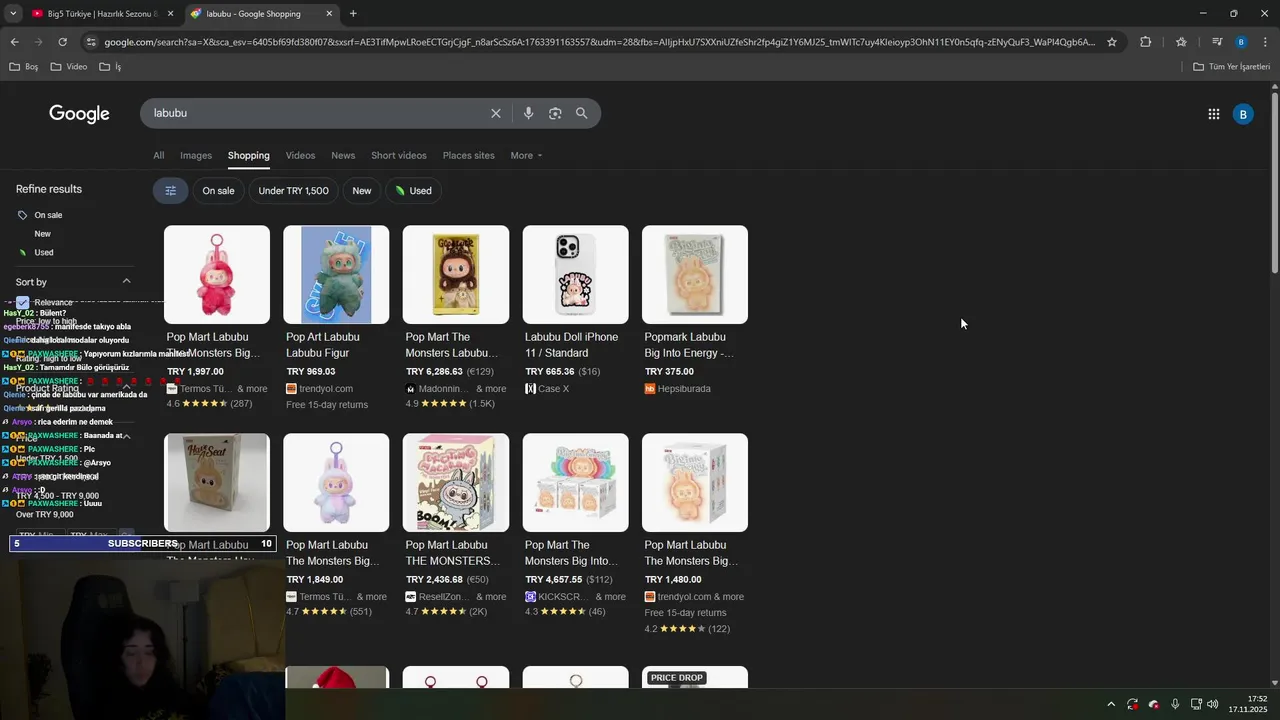Switch to the Images tab

point(196,155)
